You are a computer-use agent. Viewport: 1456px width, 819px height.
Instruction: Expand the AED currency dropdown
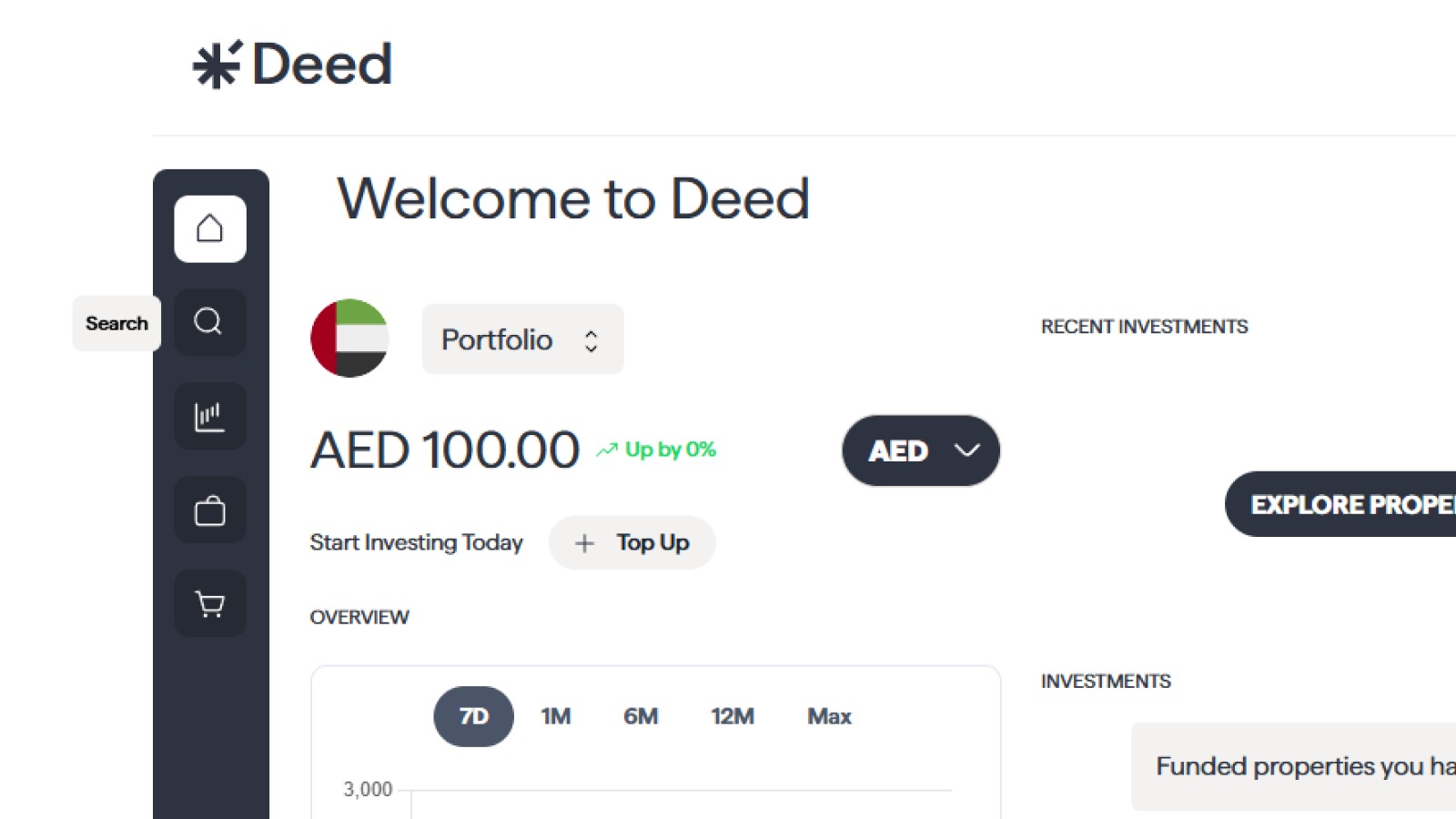tap(920, 450)
